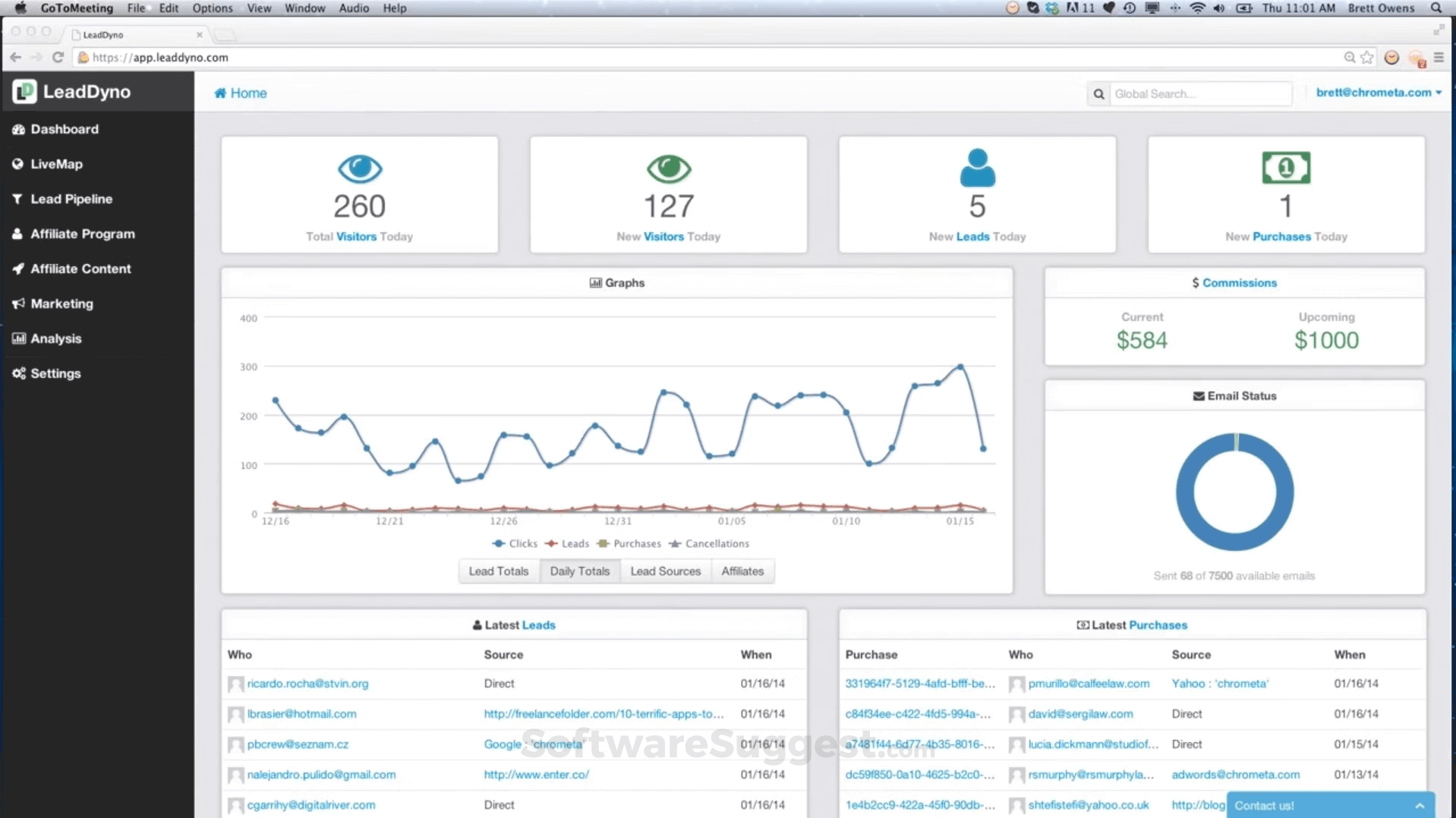The width and height of the screenshot is (1456, 818).
Task: Open the Lead Pipeline section
Action: [x=70, y=198]
